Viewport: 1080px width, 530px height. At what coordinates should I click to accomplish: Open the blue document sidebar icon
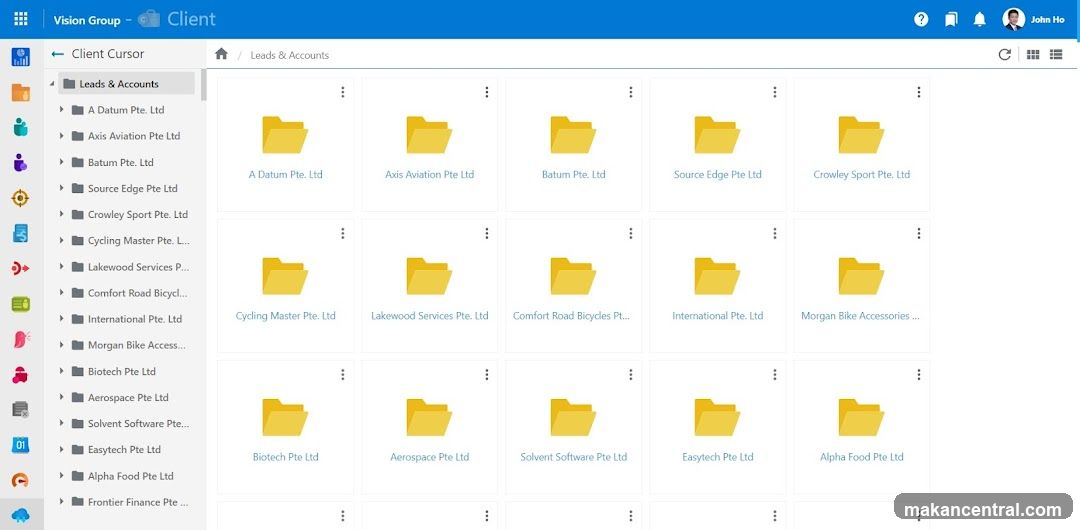pos(21,234)
